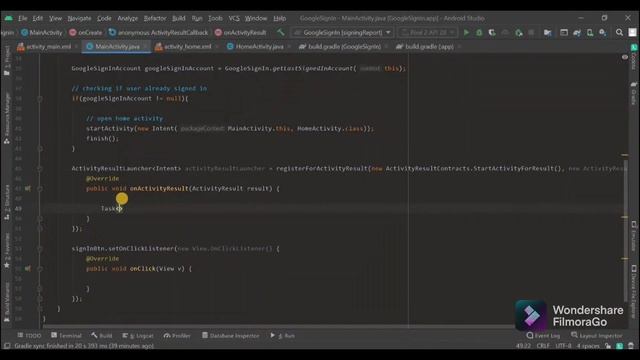Click the green Run app icon
Viewport: 640px width, 360px height.
(x=466, y=32)
